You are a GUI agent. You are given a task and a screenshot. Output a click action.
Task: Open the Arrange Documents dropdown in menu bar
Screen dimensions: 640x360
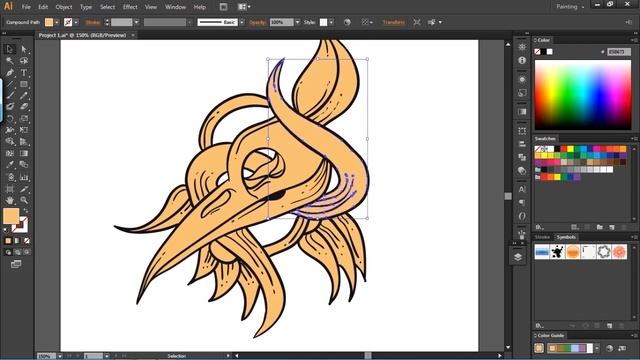click(244, 7)
